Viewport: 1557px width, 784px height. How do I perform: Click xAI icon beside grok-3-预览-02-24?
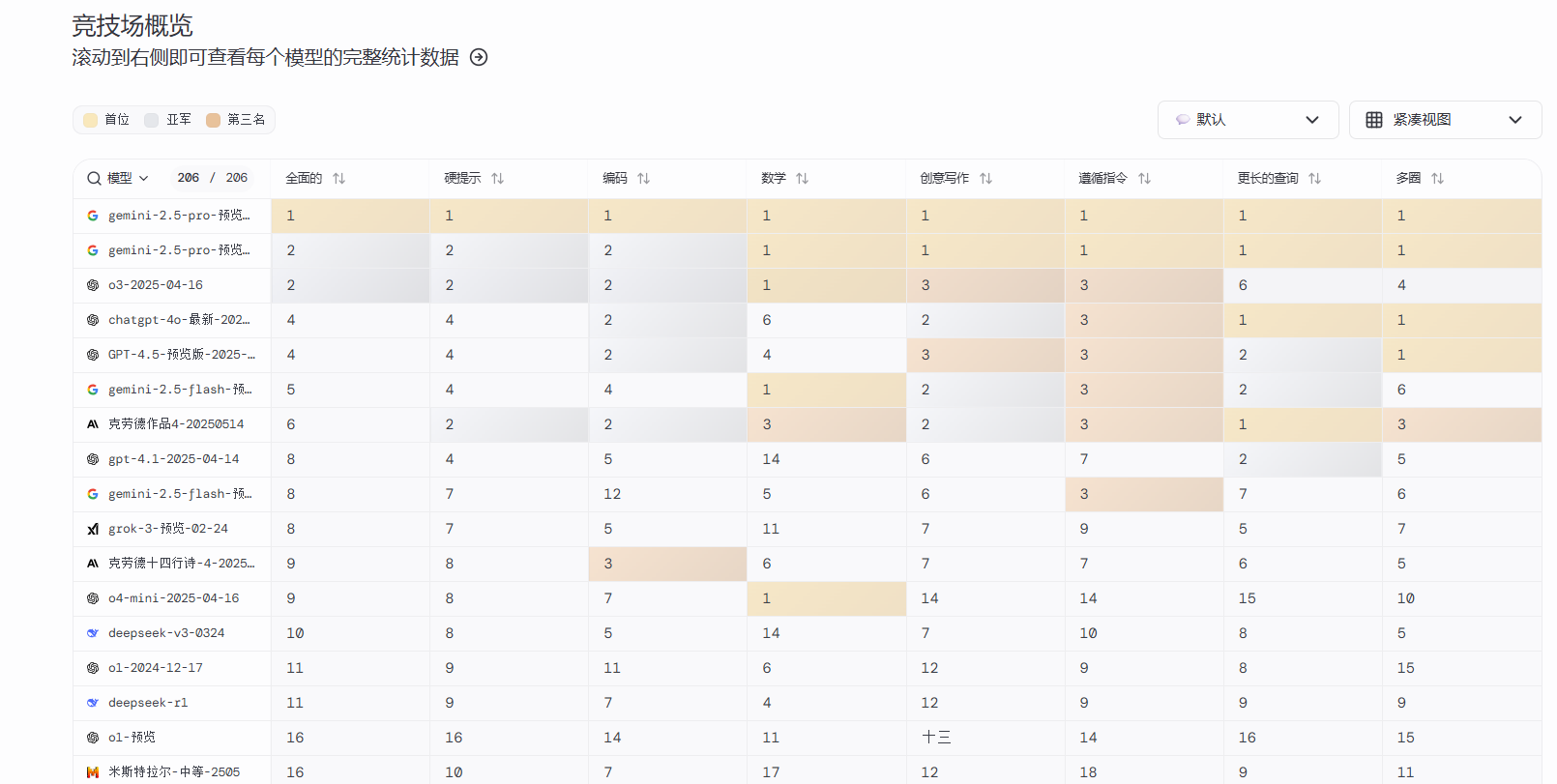(x=93, y=529)
